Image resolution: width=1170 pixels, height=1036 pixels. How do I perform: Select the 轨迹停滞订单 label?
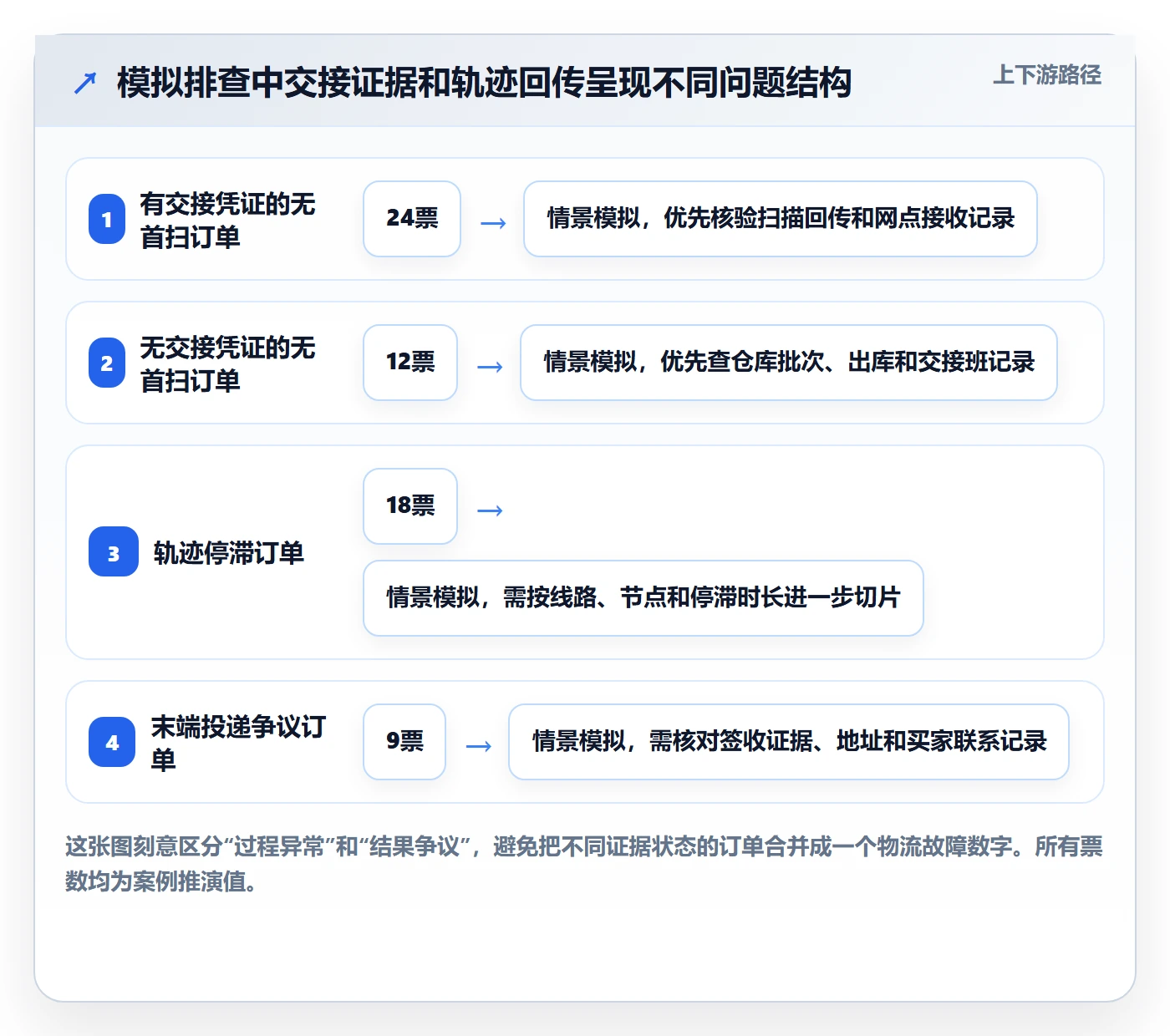click(x=229, y=552)
